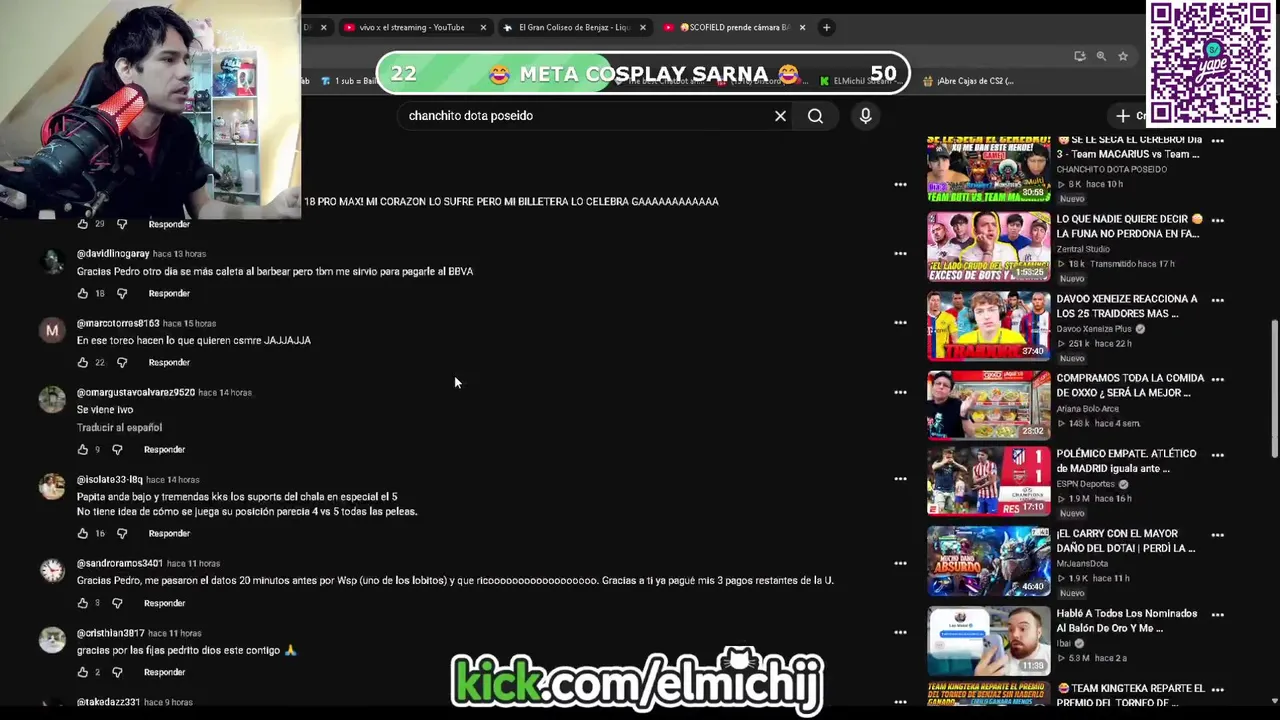Open the MrJeansDota carry video thumbnail
Image resolution: width=1280 pixels, height=720 pixels.
[x=988, y=561]
